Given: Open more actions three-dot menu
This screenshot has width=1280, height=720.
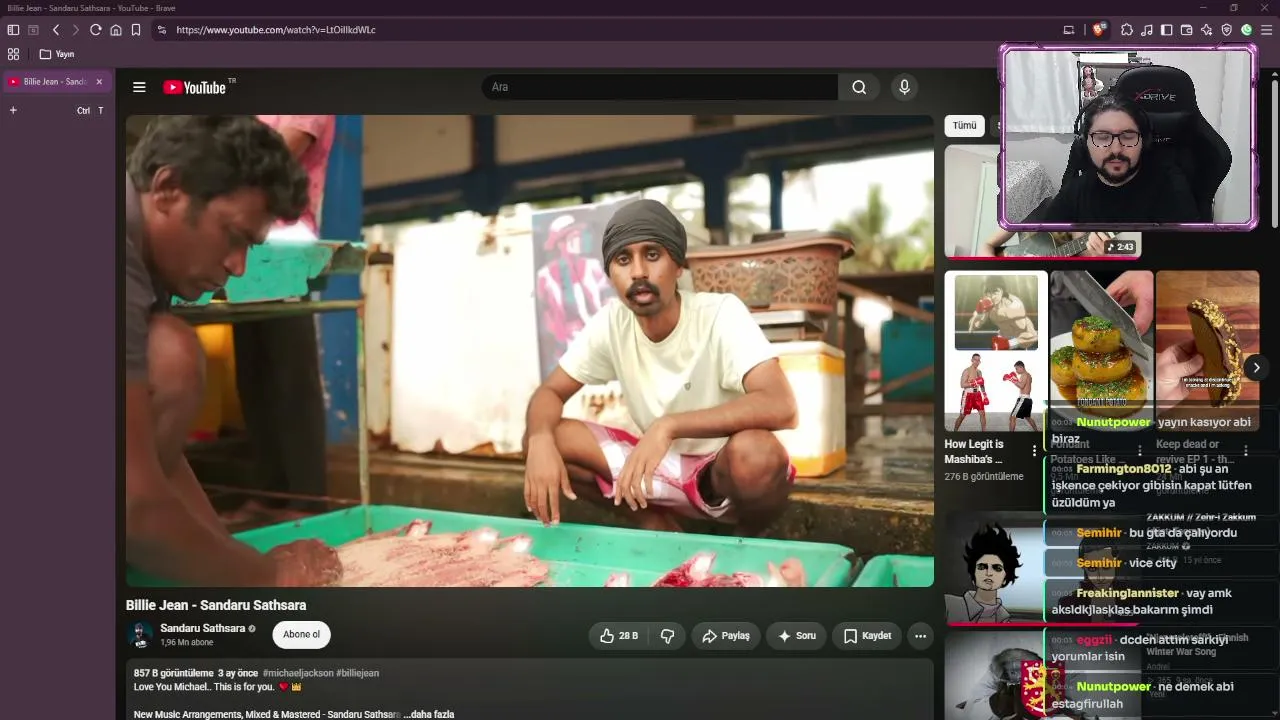Looking at the screenshot, I should [920, 636].
